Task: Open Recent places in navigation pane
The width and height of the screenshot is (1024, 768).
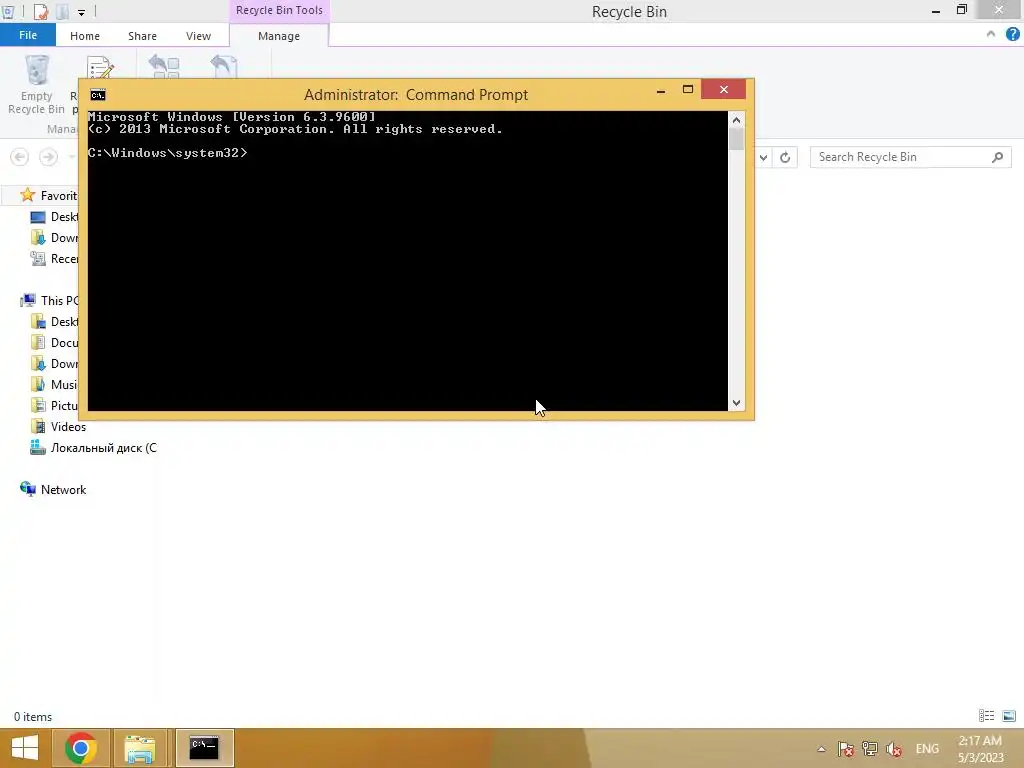Action: (x=64, y=258)
